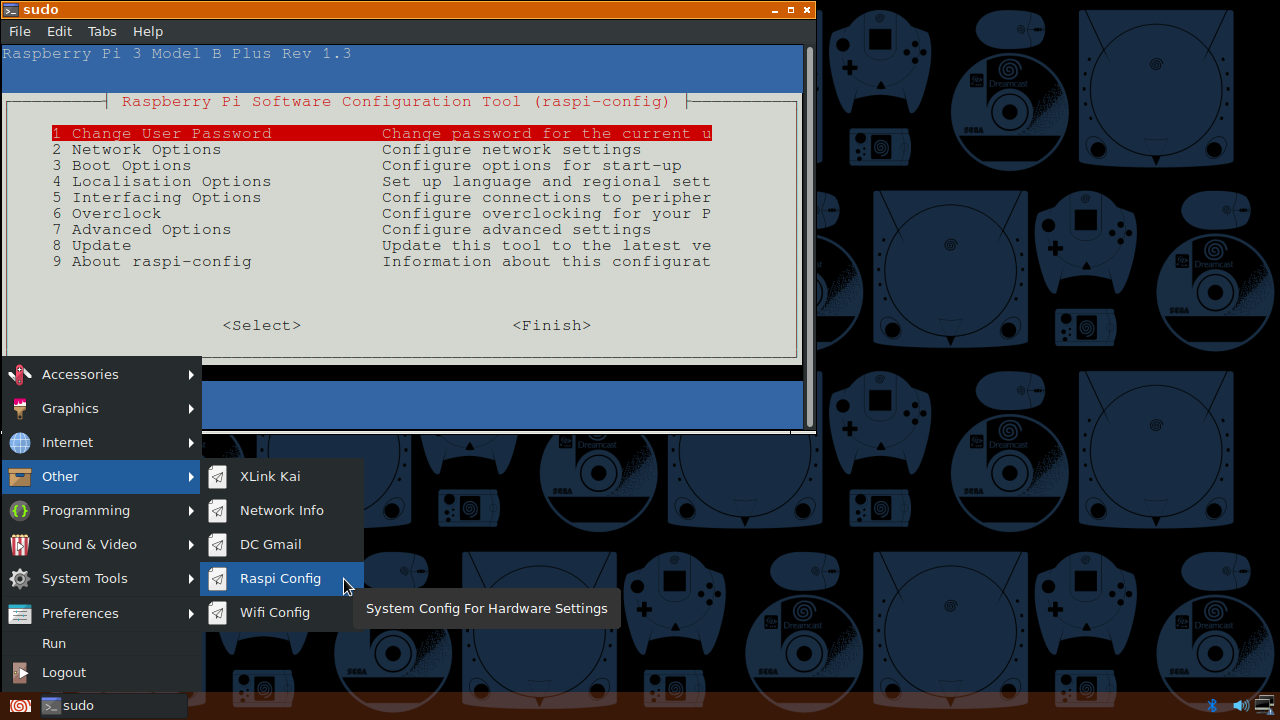Select 3 Boot Options entry
This screenshot has height=720, width=1280.
point(382,166)
